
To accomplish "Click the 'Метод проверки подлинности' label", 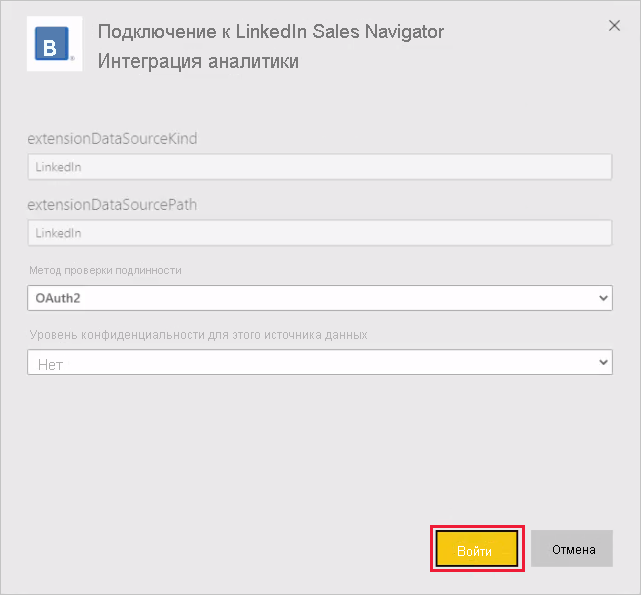I will 105,270.
